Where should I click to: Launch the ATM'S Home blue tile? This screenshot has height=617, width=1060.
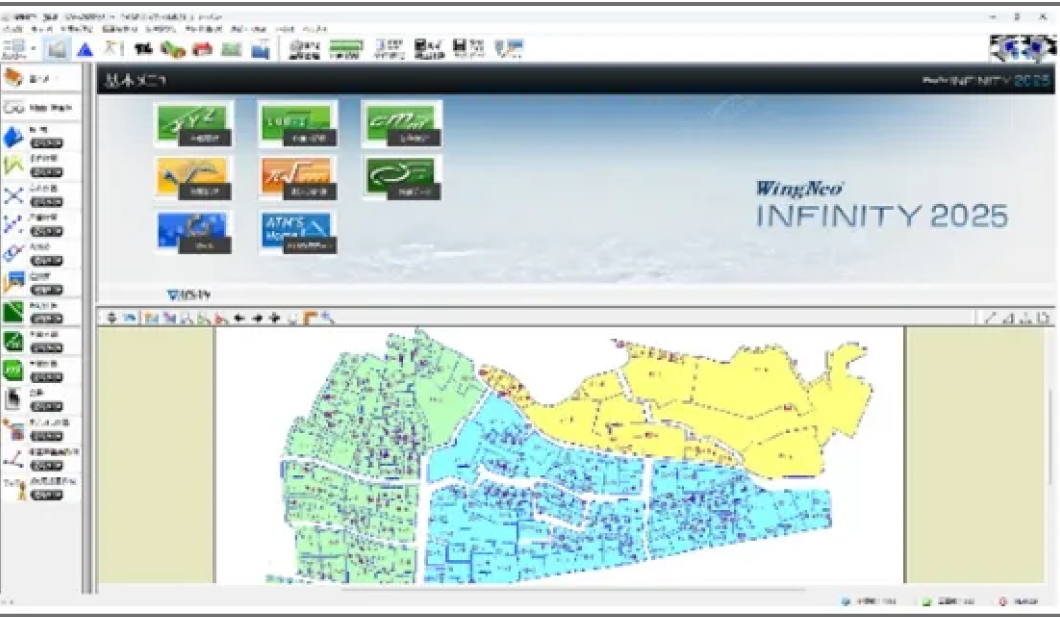[297, 232]
